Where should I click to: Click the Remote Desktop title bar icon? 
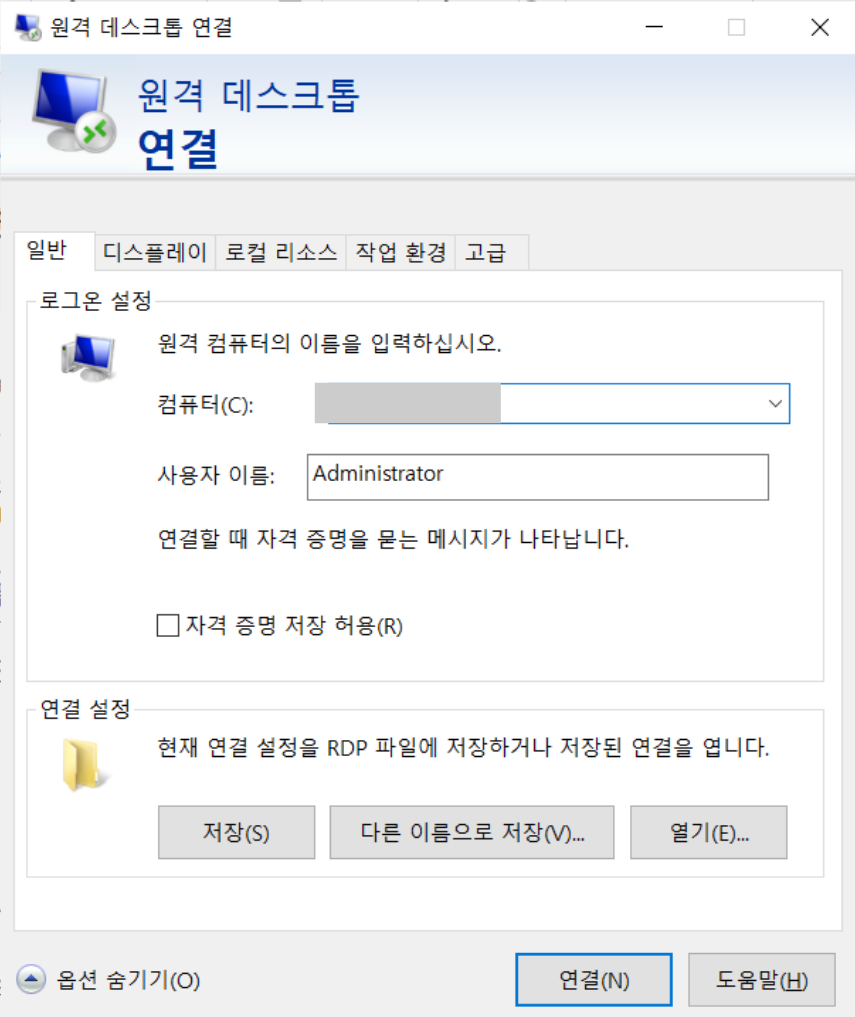pyautogui.click(x=28, y=27)
